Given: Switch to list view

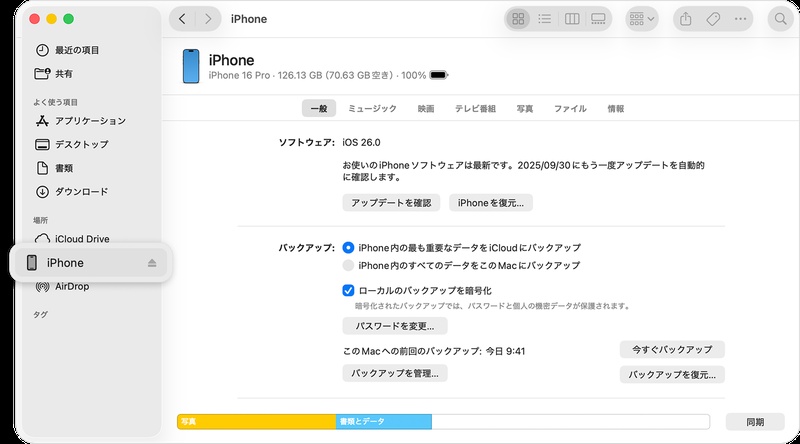Looking at the screenshot, I should 544,19.
